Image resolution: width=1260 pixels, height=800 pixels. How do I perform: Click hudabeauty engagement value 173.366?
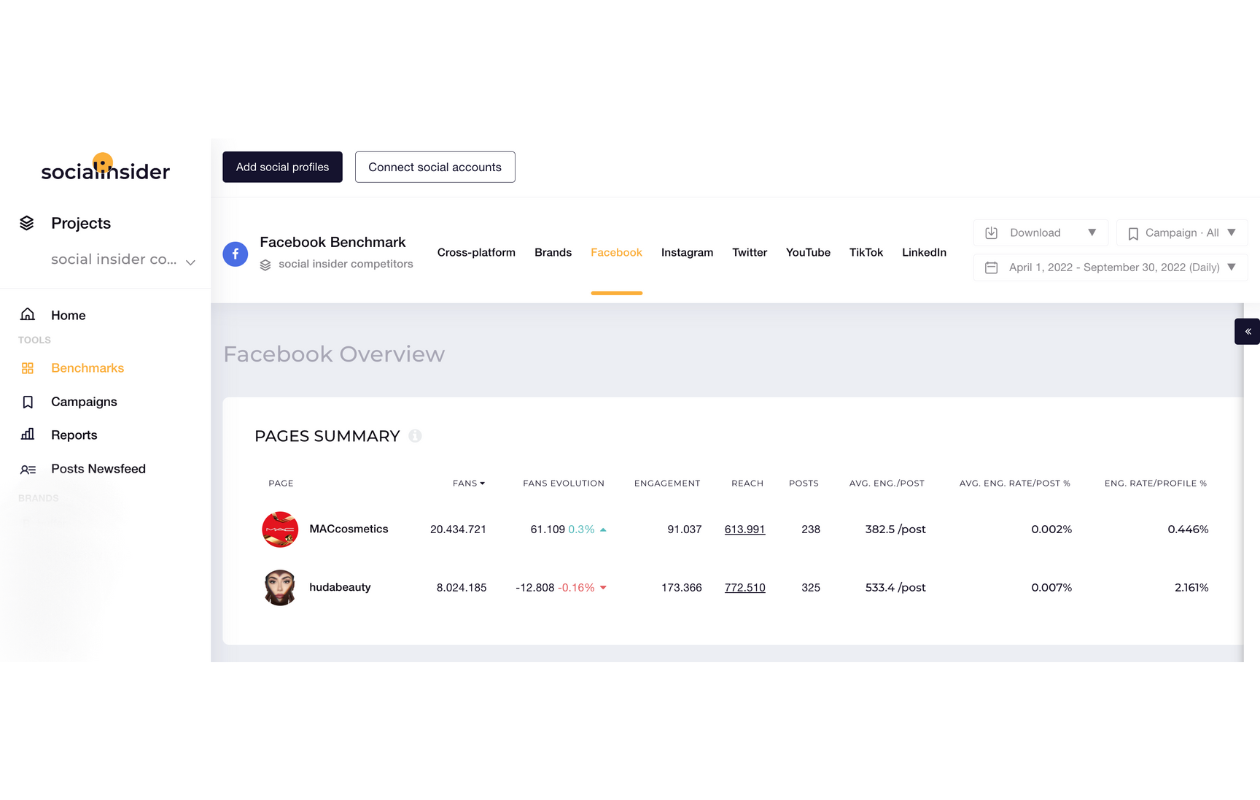pyautogui.click(x=682, y=588)
